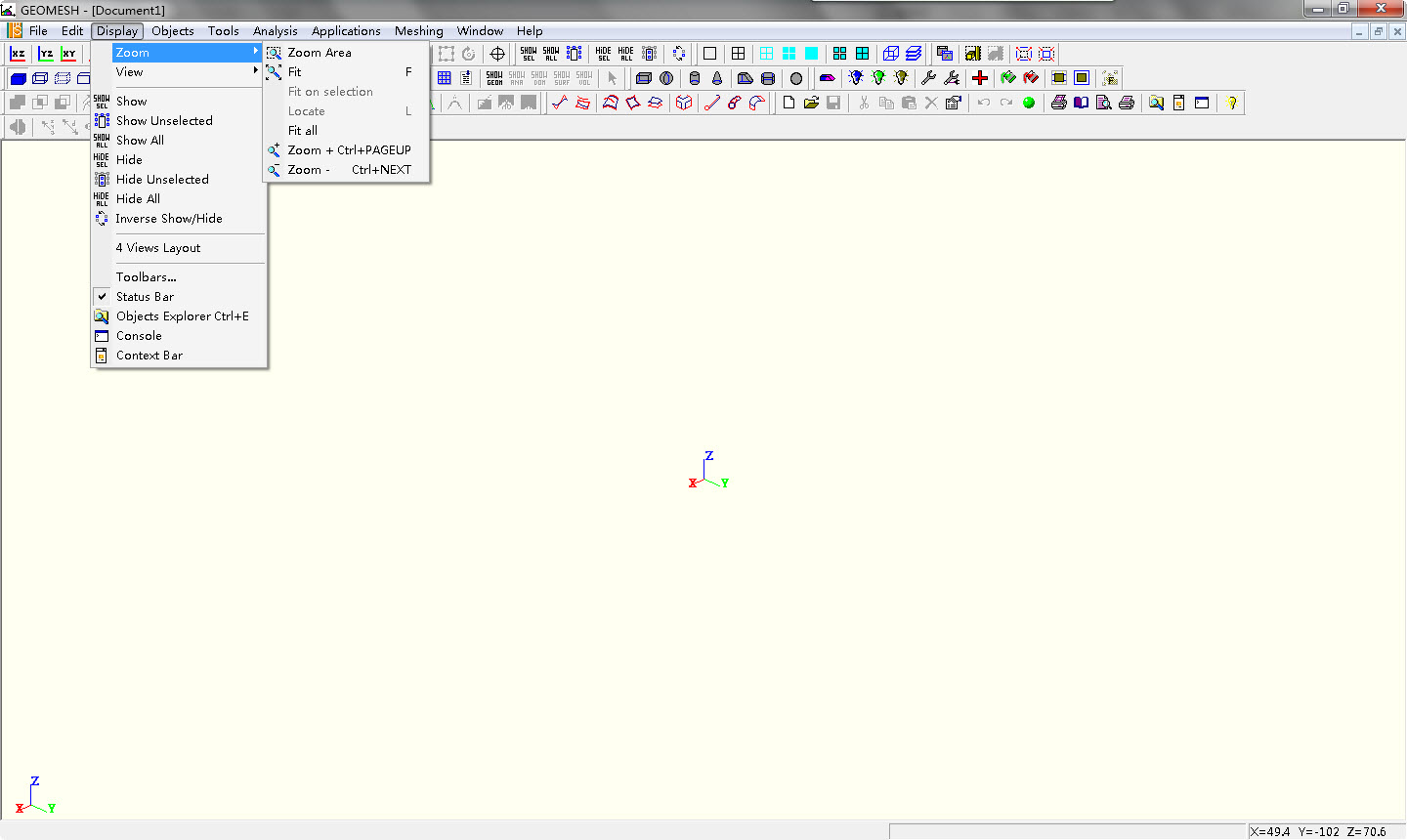Open Toolbars... dialog from menu

179,277
